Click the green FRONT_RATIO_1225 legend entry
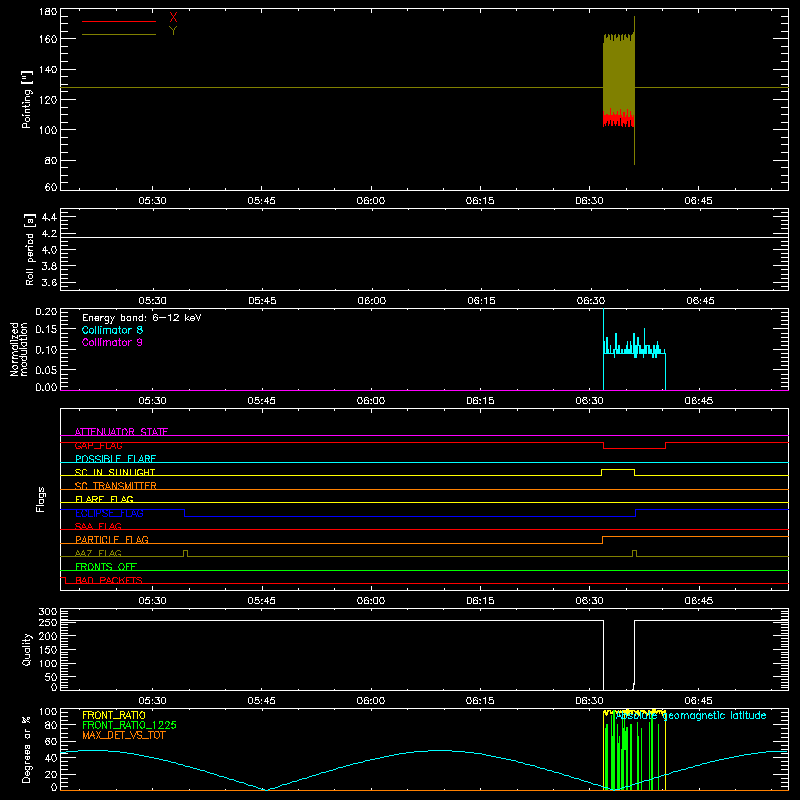The image size is (800, 800). (129, 725)
